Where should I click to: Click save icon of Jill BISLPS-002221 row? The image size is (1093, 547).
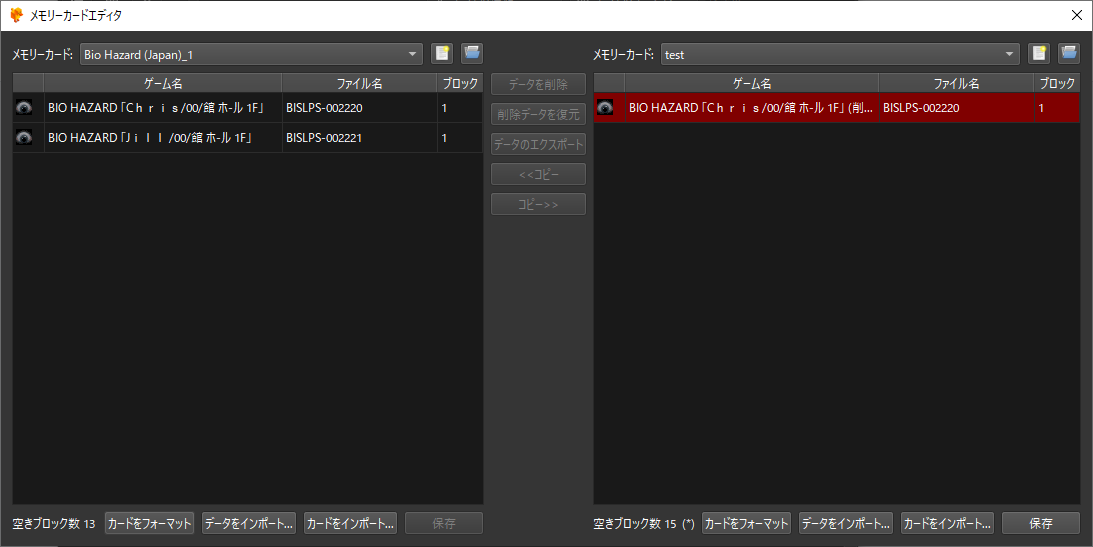point(24,138)
